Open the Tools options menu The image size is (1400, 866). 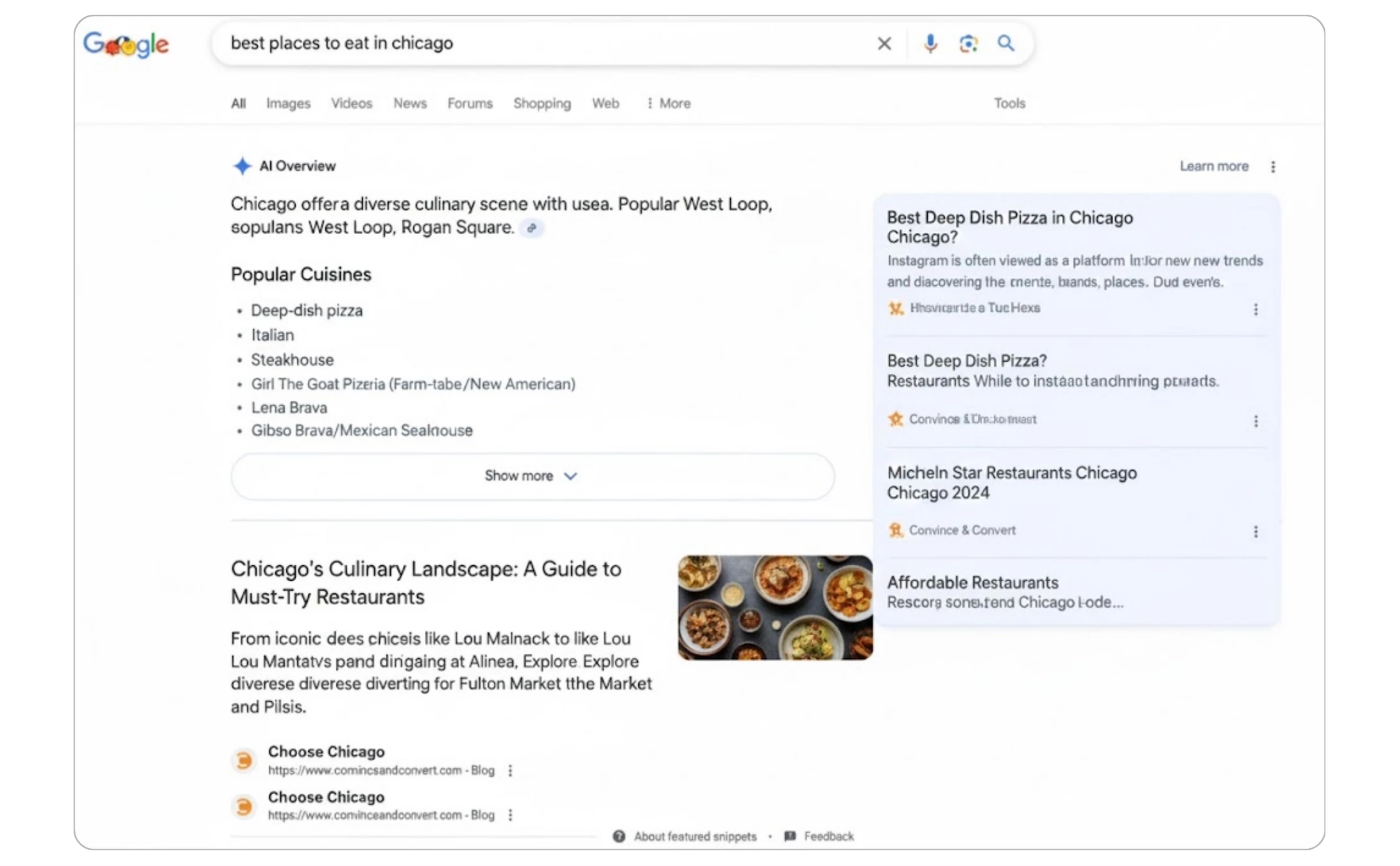[x=1009, y=103]
